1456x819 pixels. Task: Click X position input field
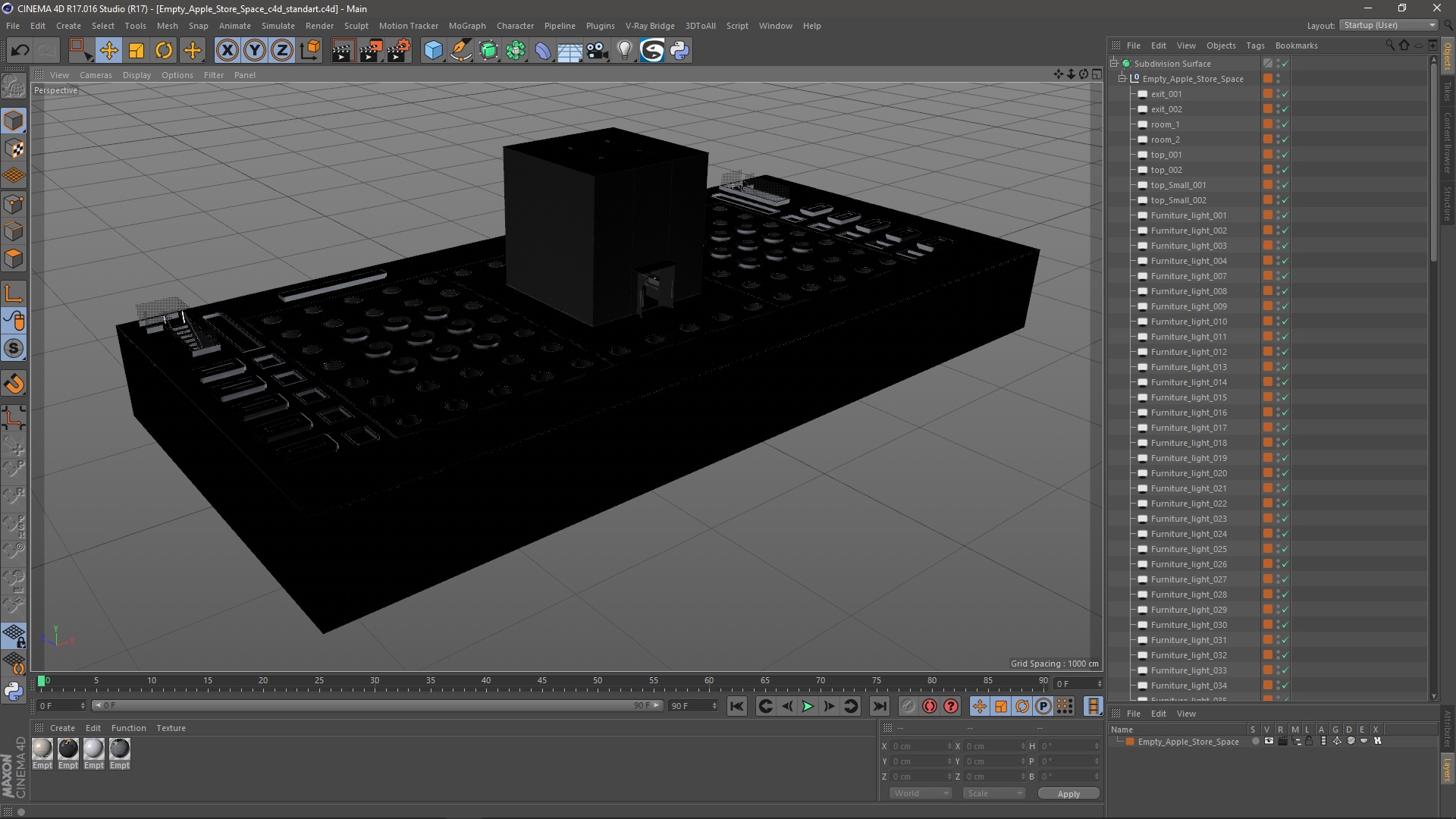921,746
